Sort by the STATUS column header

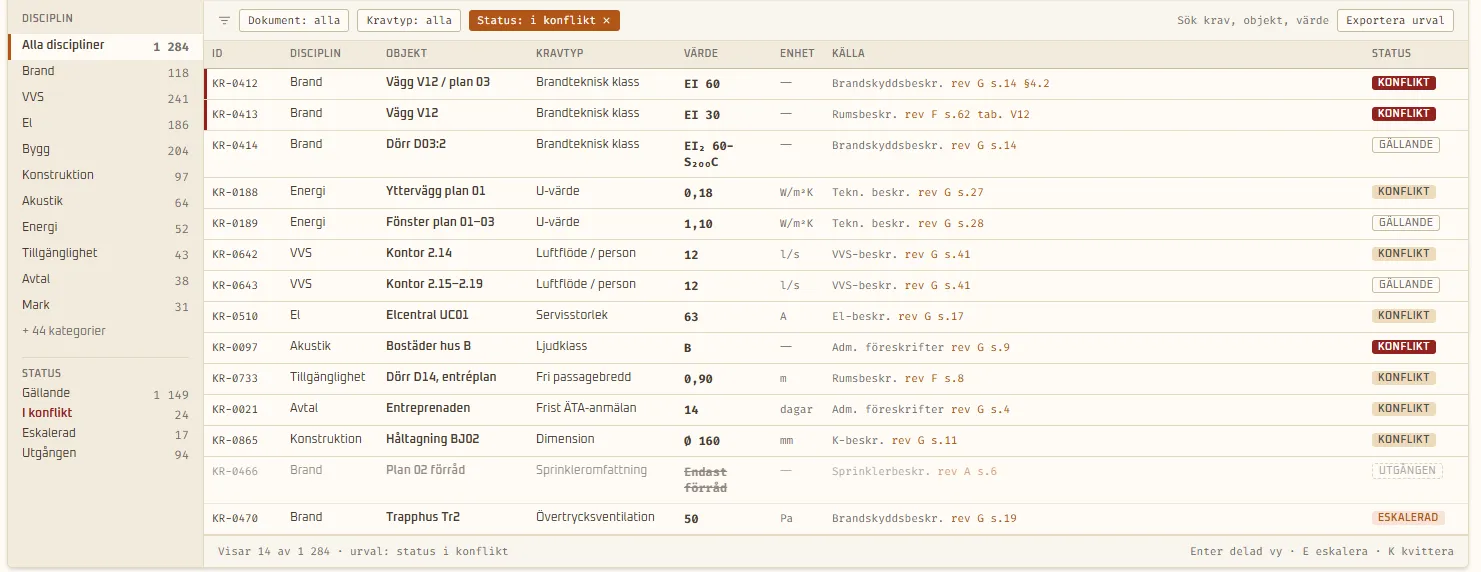(x=1391, y=54)
